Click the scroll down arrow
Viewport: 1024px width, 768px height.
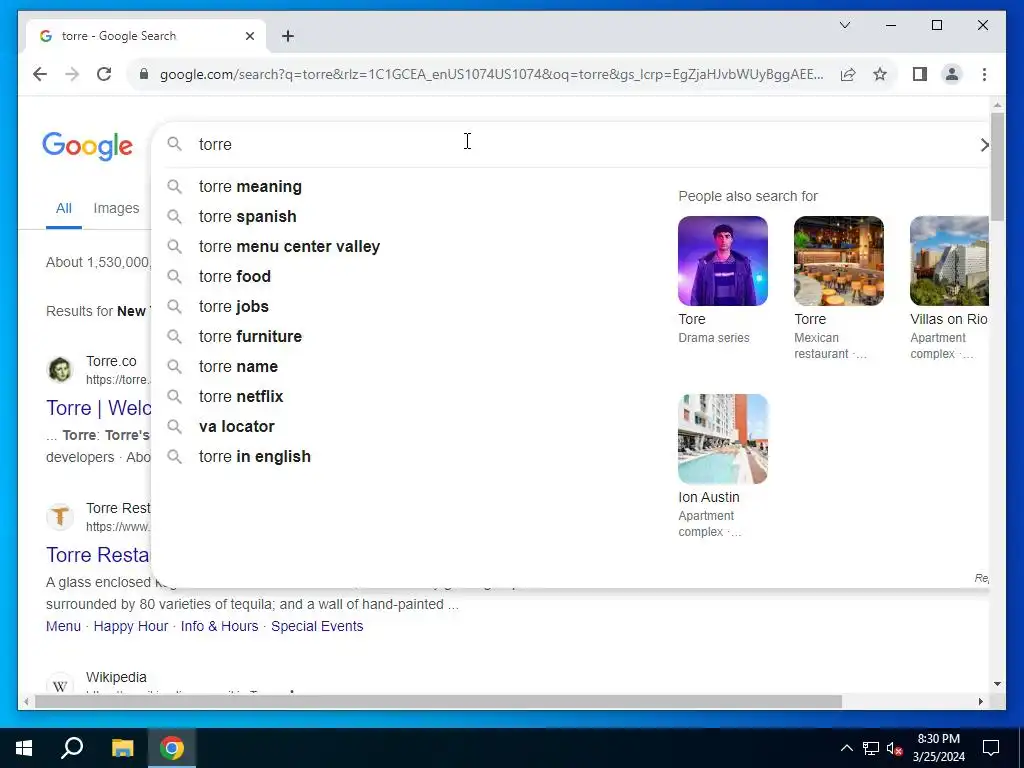[x=997, y=684]
